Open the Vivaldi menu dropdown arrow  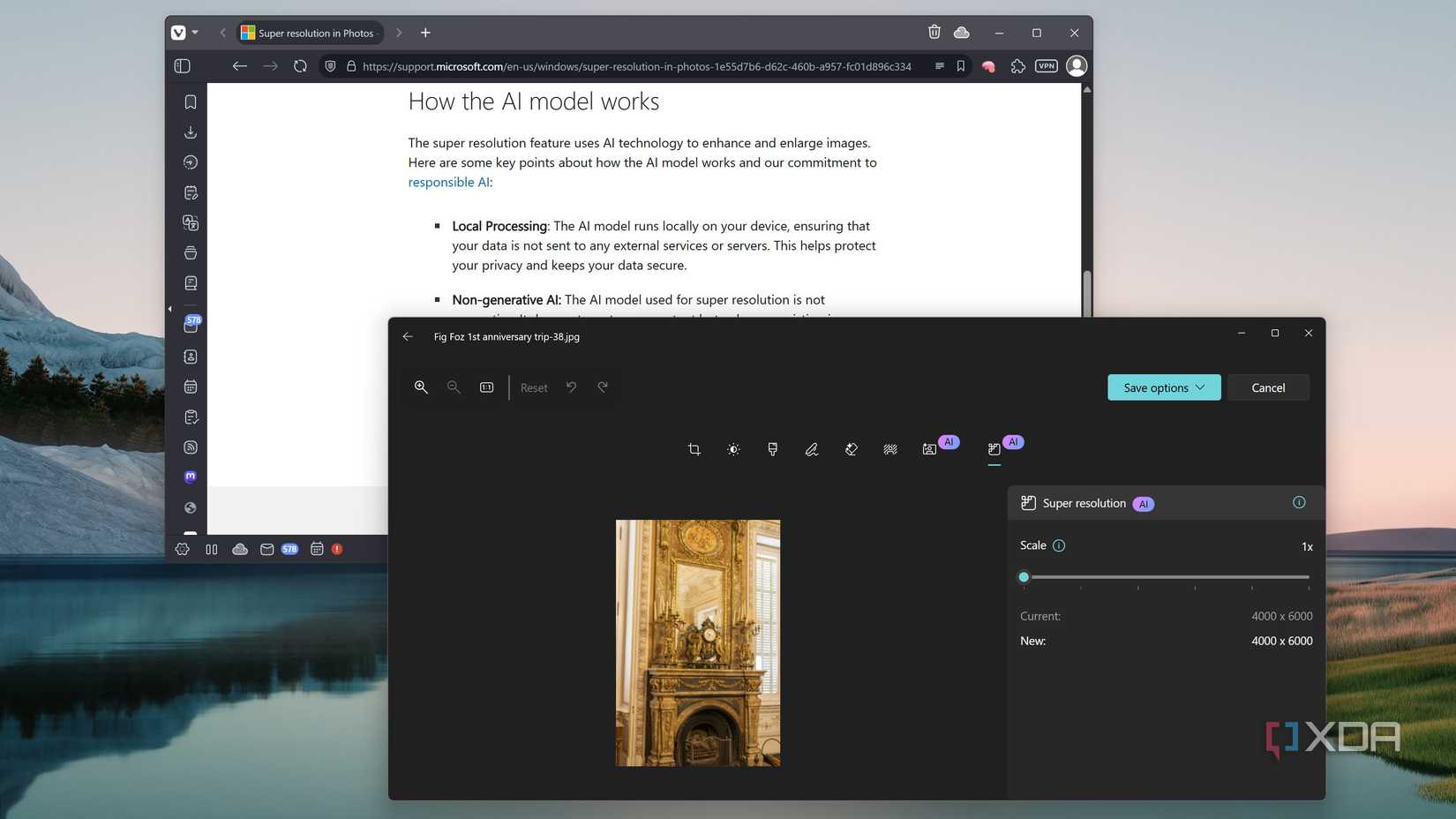[x=195, y=33]
